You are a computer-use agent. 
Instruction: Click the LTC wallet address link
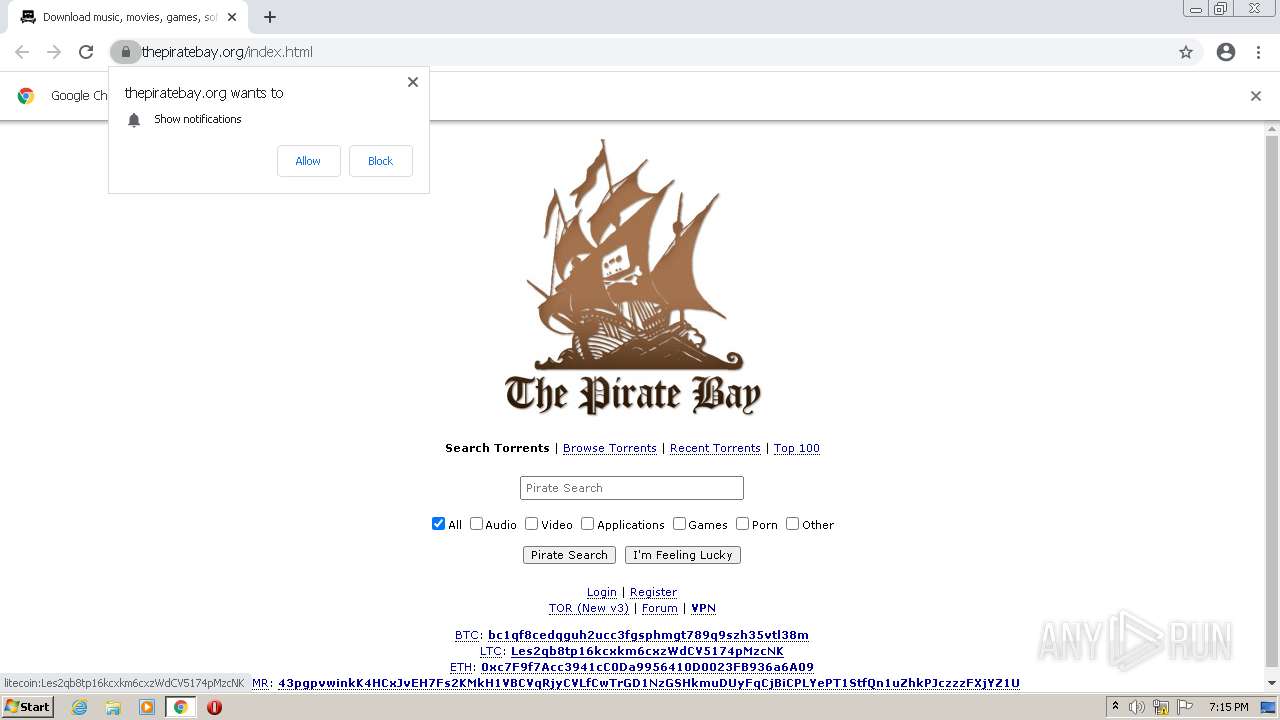[647, 651]
